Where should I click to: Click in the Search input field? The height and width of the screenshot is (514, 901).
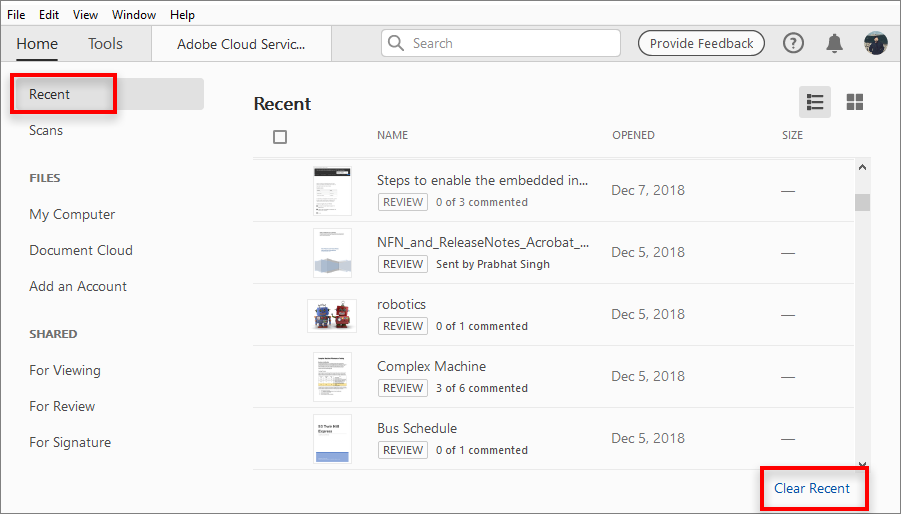(510, 43)
